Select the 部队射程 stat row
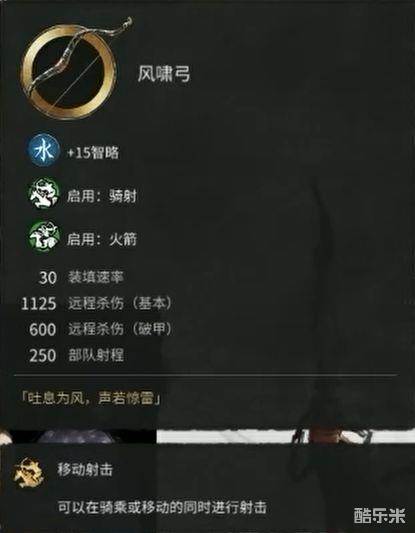Viewport: 415px width, 533px height. pos(76,356)
